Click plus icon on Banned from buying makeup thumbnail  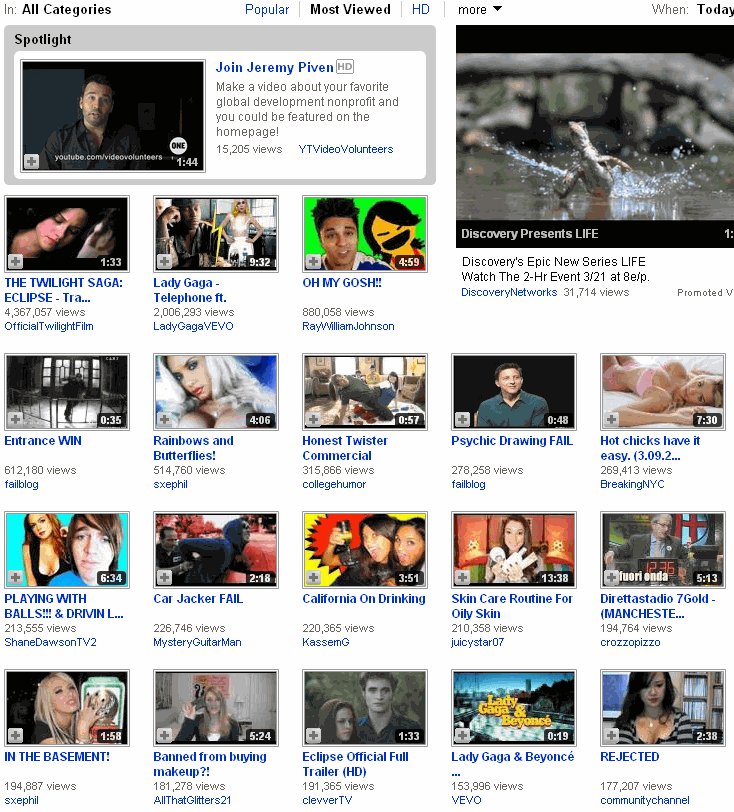(x=165, y=735)
